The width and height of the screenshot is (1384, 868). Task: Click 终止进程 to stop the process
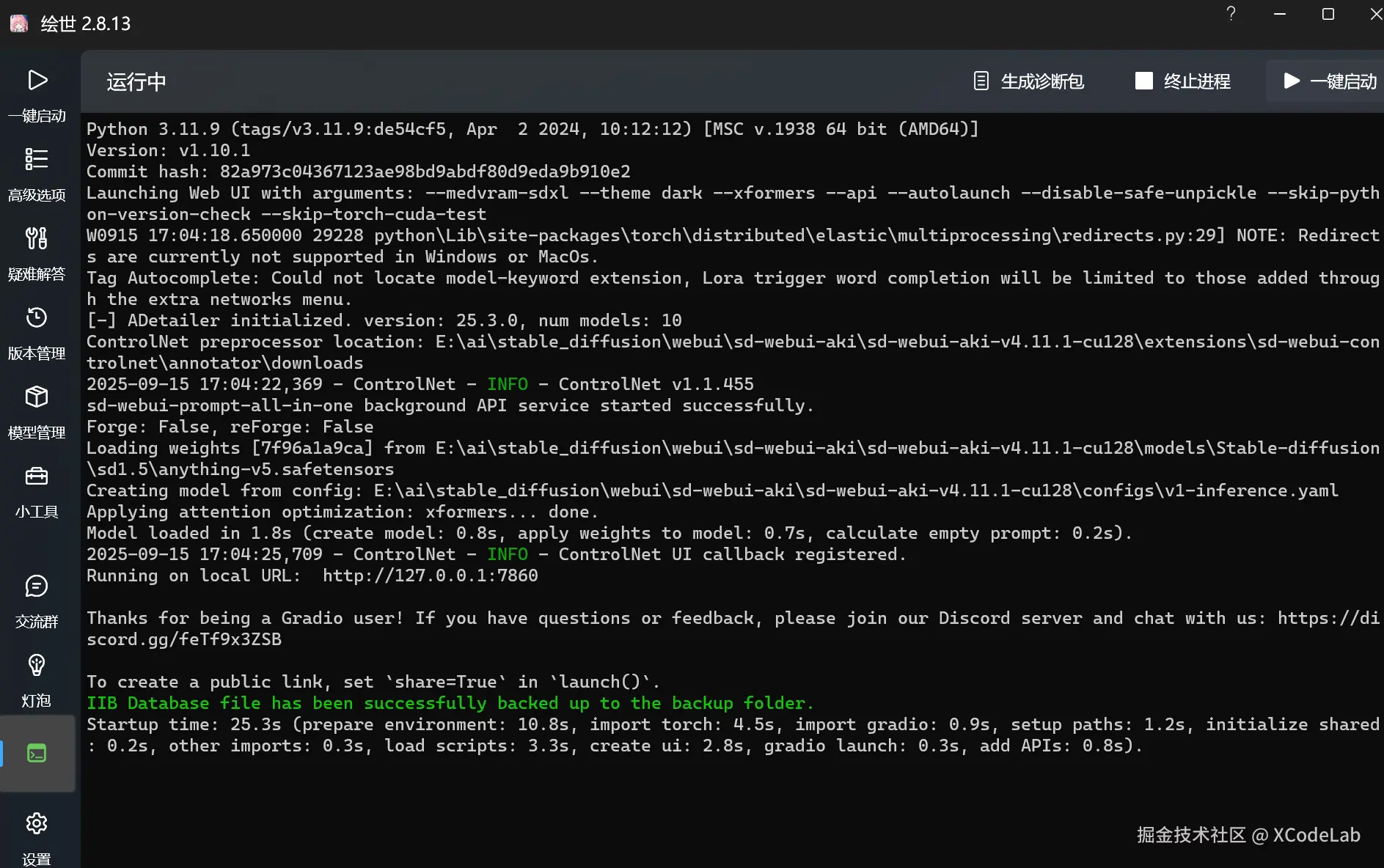click(1183, 81)
